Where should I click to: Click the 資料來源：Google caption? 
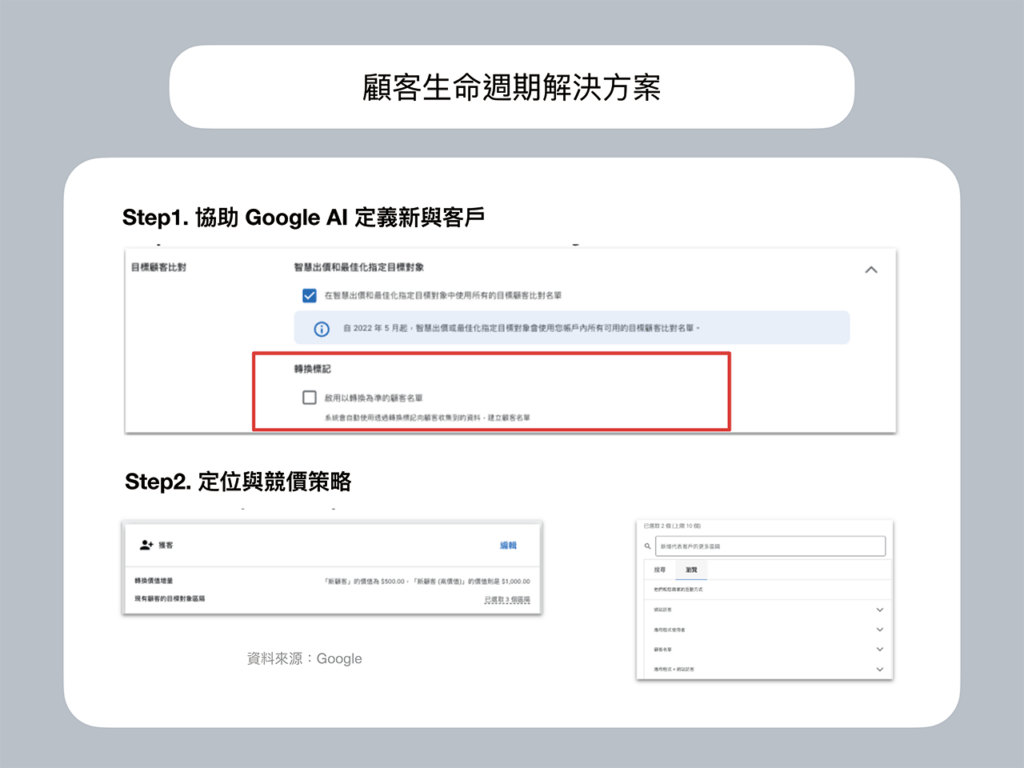[x=304, y=658]
